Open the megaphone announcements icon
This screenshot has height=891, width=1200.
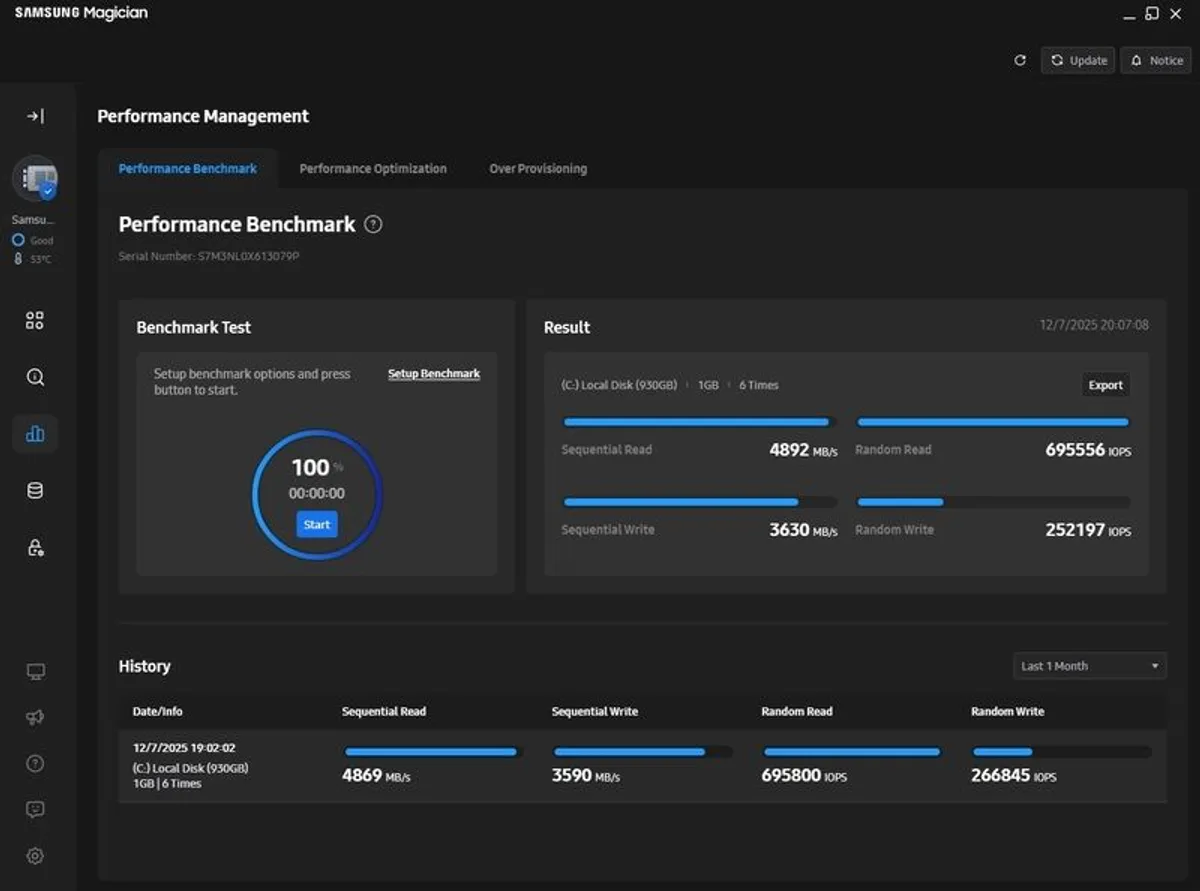(x=35, y=718)
